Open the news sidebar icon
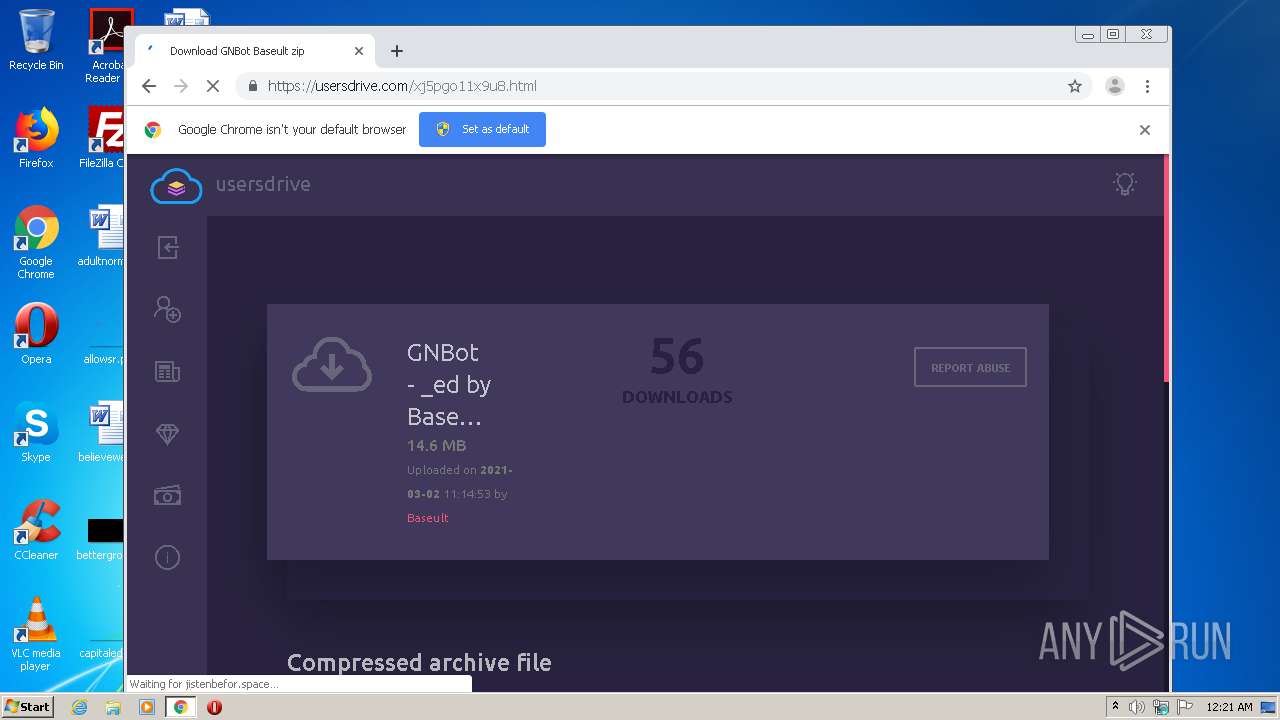The height and width of the screenshot is (720, 1280). (x=167, y=371)
